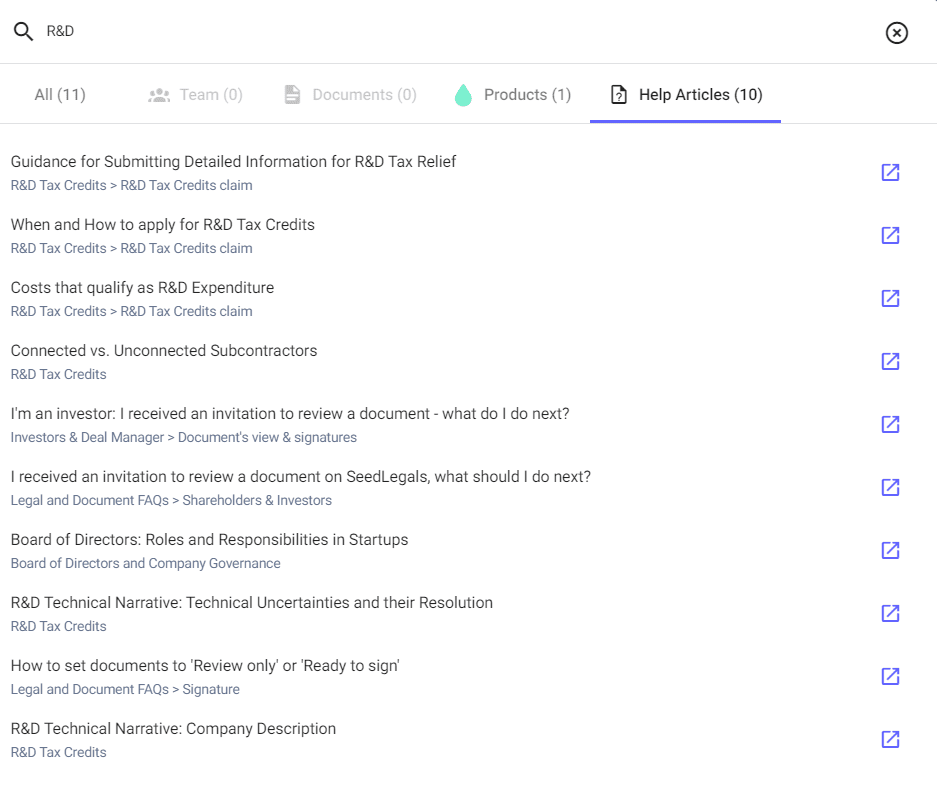Viewport: 937px width, 787px height.
Task: Clear search with the circled X icon
Action: point(897,33)
